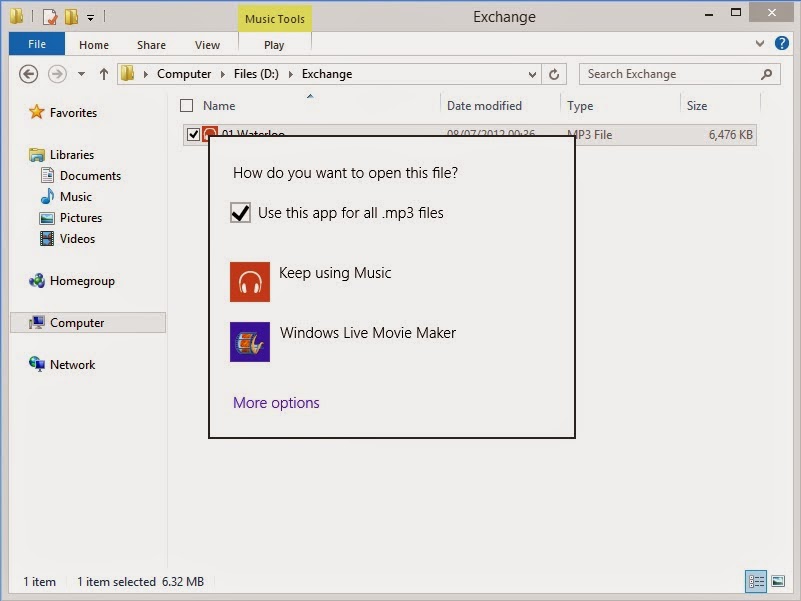This screenshot has width=801, height=601.
Task: Click the Homegroup spheres icon
Action: [37, 281]
